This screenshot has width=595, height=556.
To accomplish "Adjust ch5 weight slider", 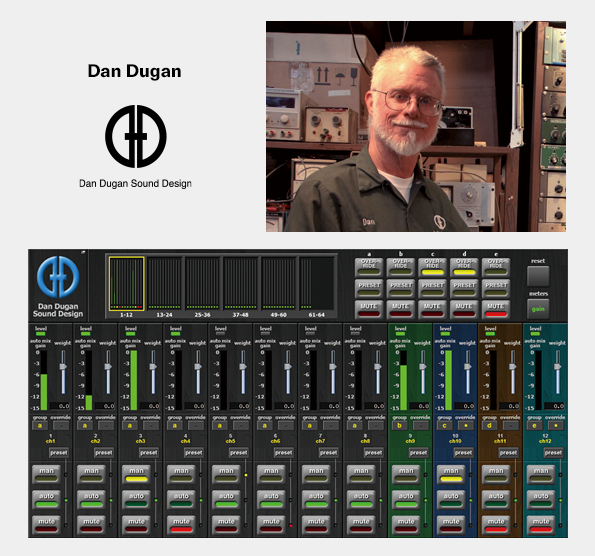I will tap(243, 367).
